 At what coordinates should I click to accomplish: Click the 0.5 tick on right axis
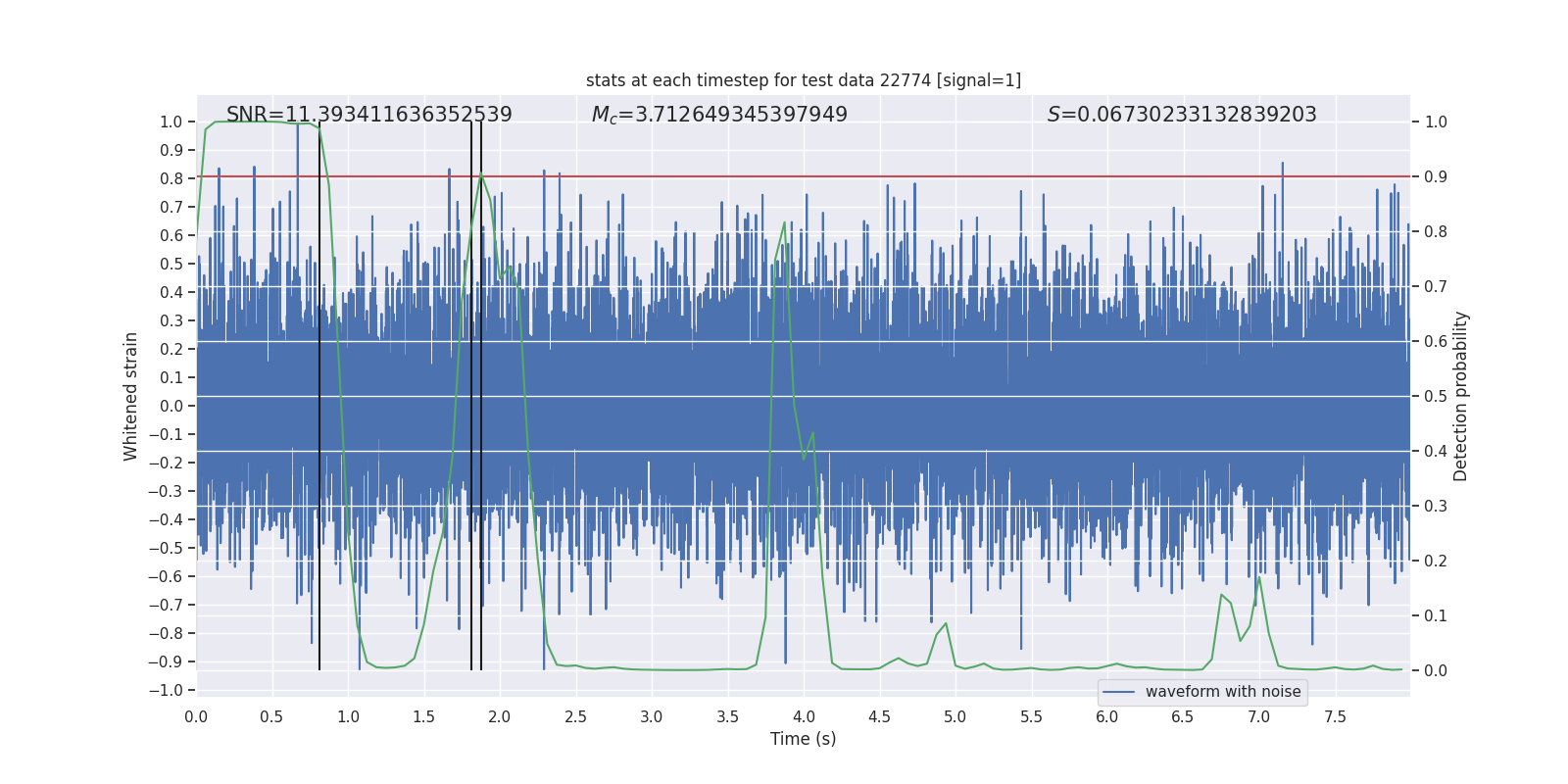(1436, 396)
